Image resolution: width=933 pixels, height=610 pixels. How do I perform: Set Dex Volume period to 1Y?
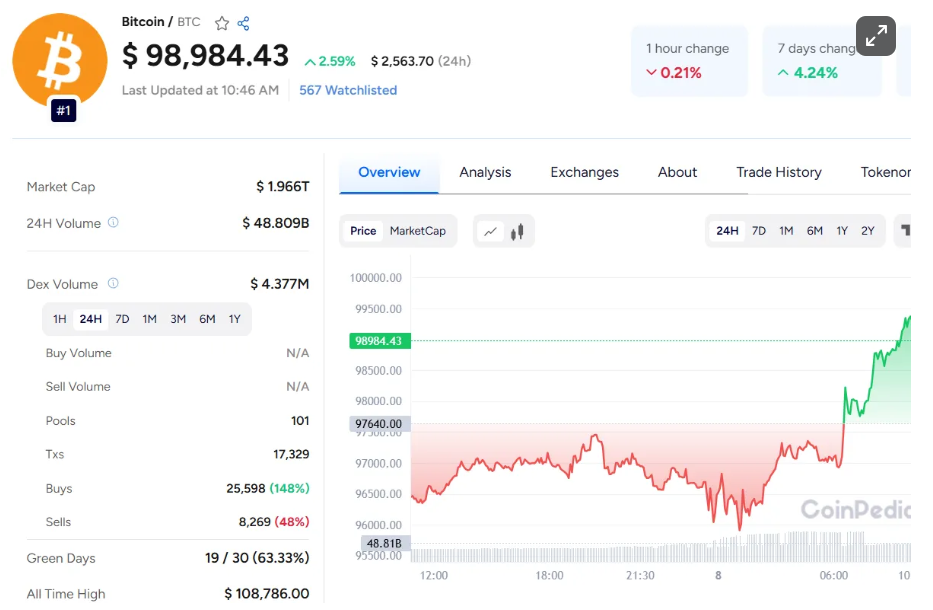point(234,319)
